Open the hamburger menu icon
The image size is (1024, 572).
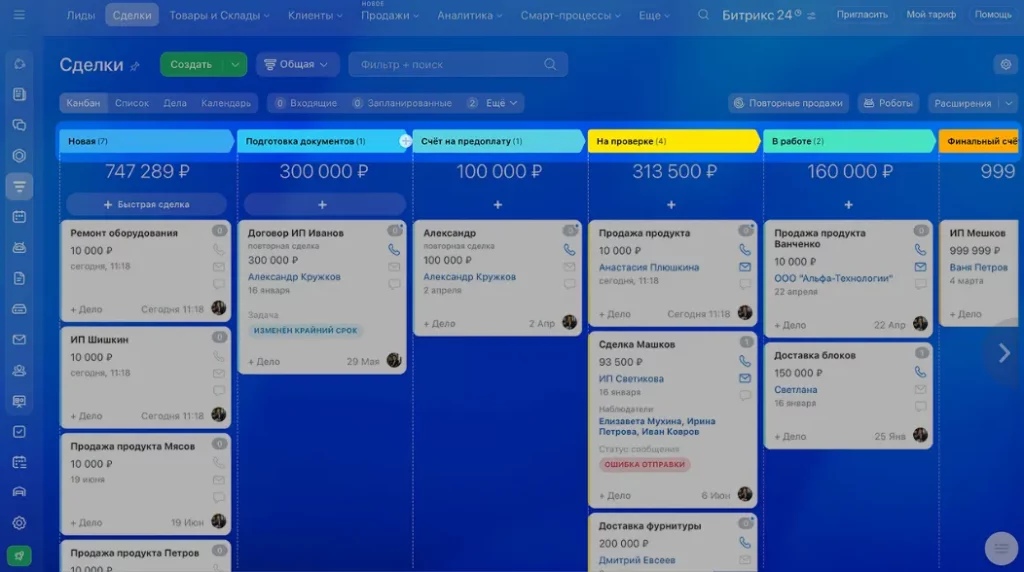[19, 14]
